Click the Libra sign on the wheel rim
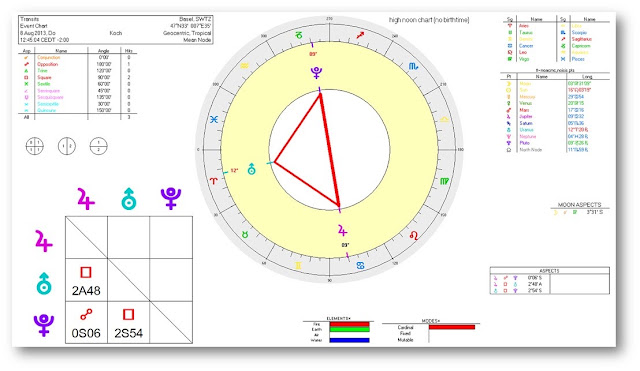 coord(444,119)
